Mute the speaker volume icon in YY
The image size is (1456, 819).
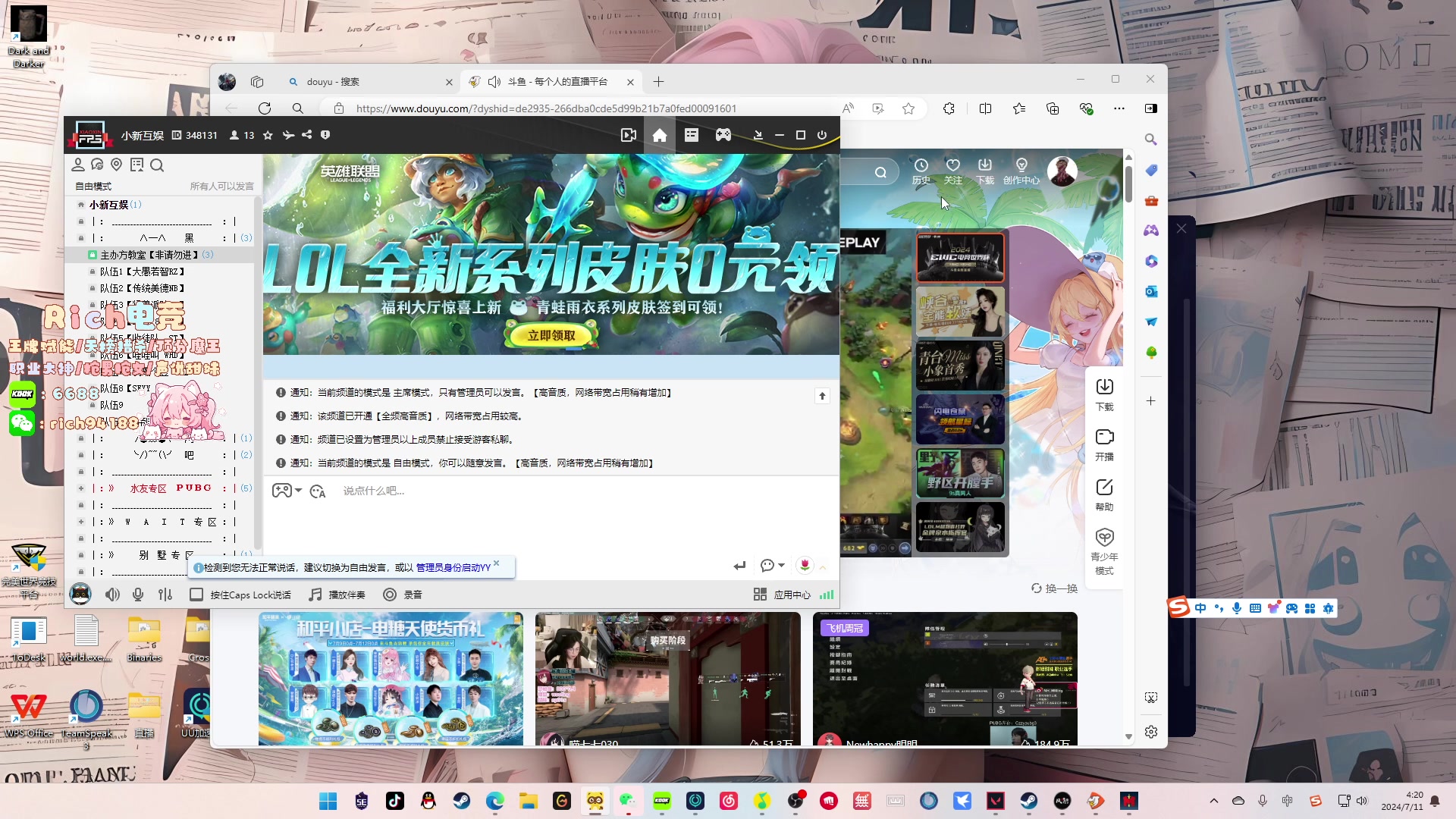112,595
